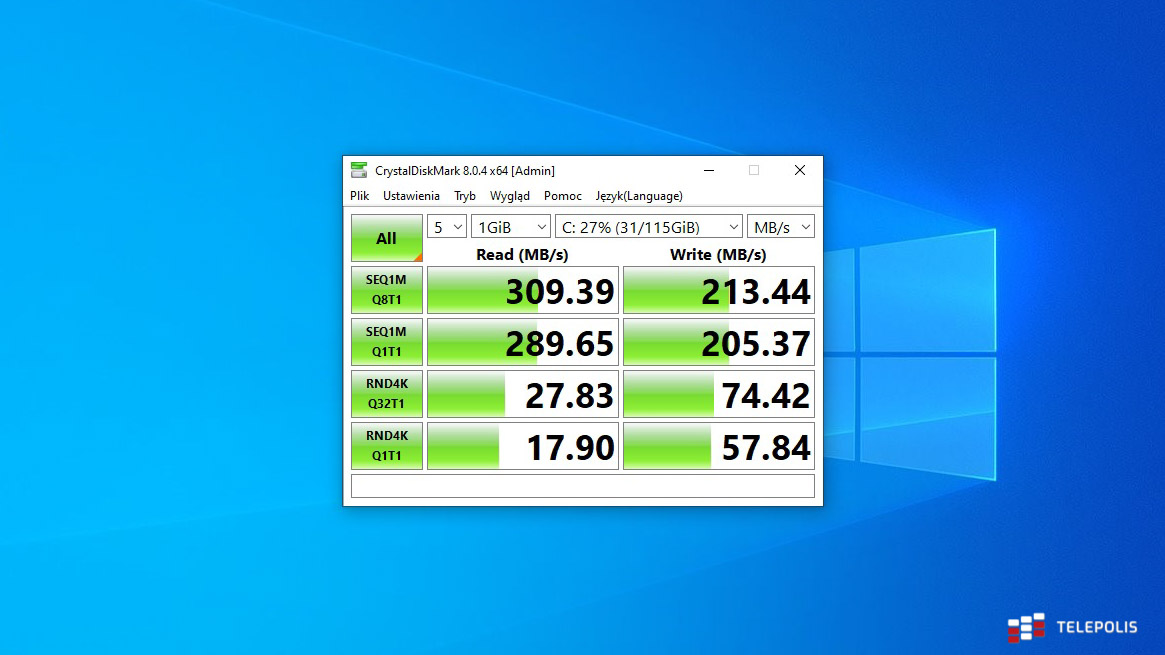Open the Plik menu
The image size is (1165, 655).
(360, 196)
